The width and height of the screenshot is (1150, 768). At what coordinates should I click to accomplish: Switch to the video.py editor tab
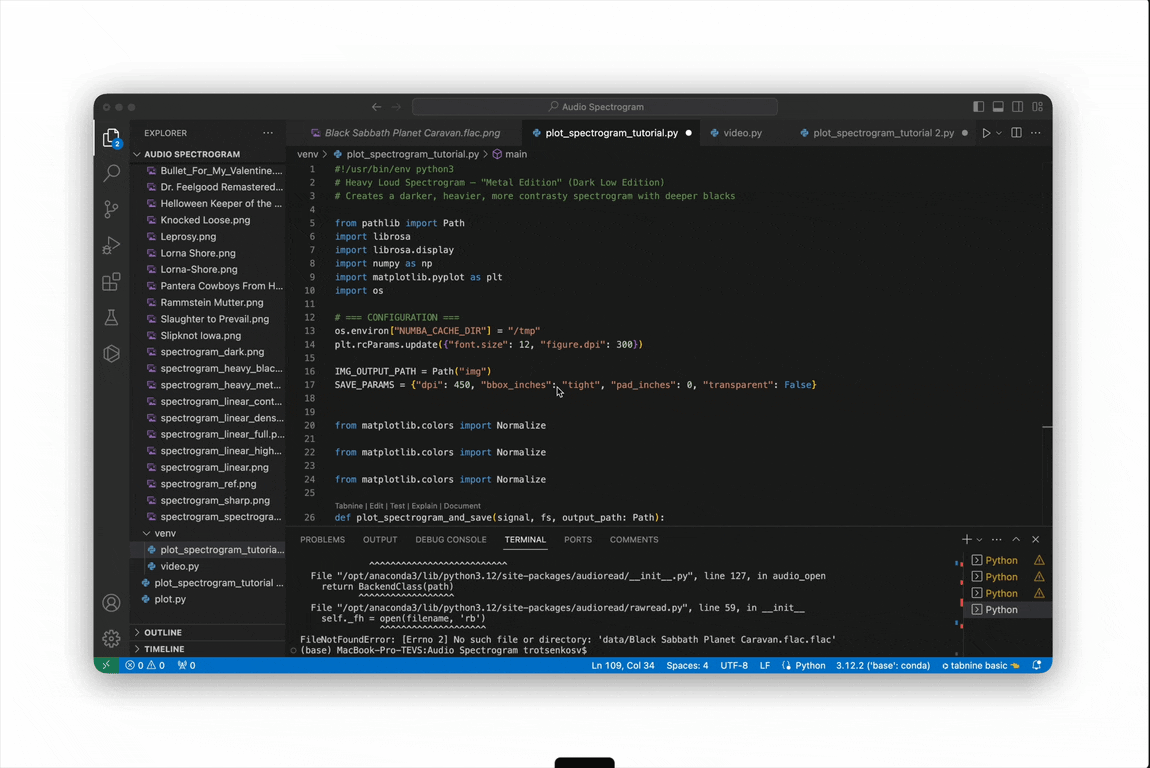742,133
